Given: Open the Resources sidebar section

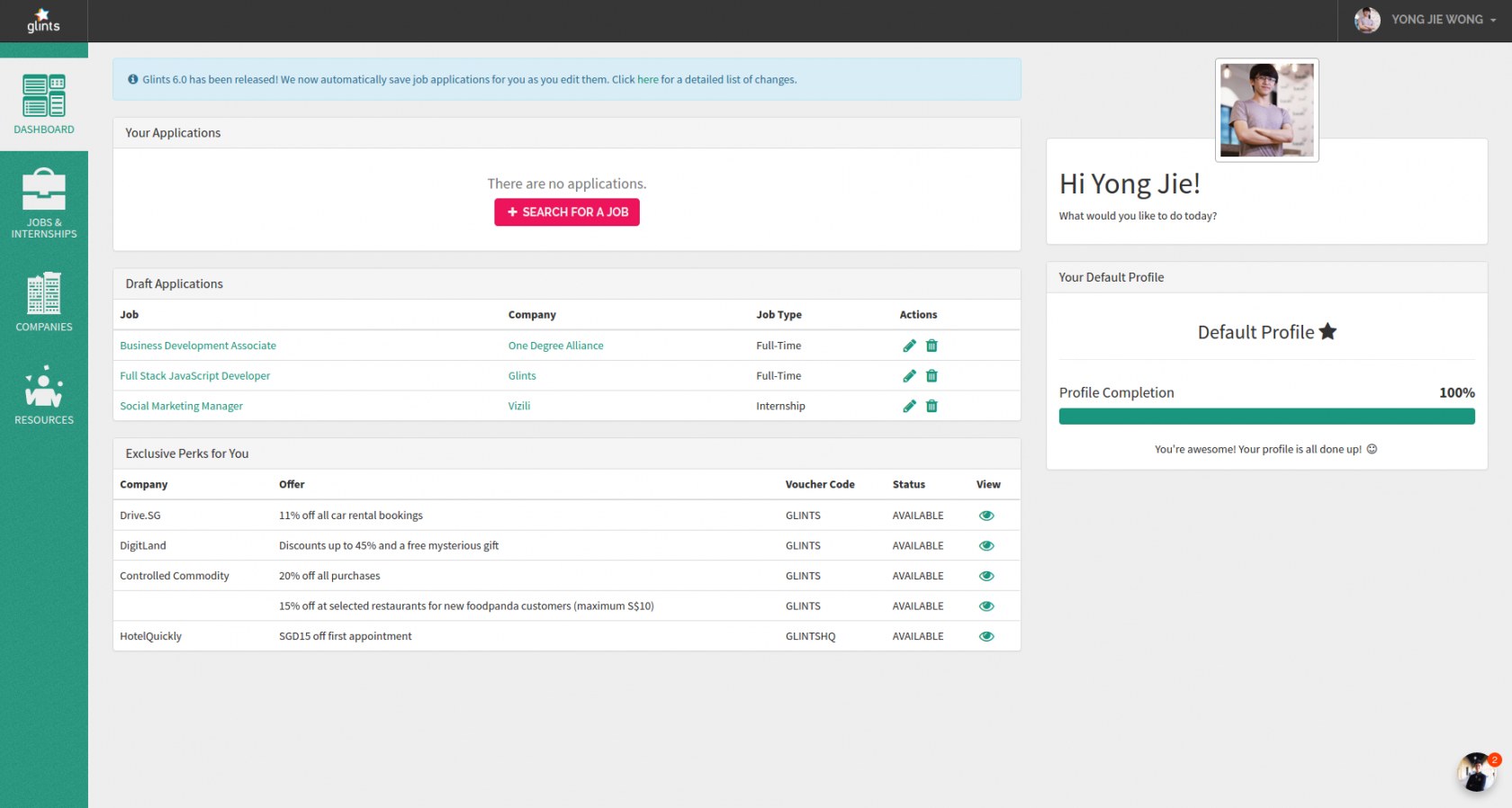Looking at the screenshot, I should point(44,395).
